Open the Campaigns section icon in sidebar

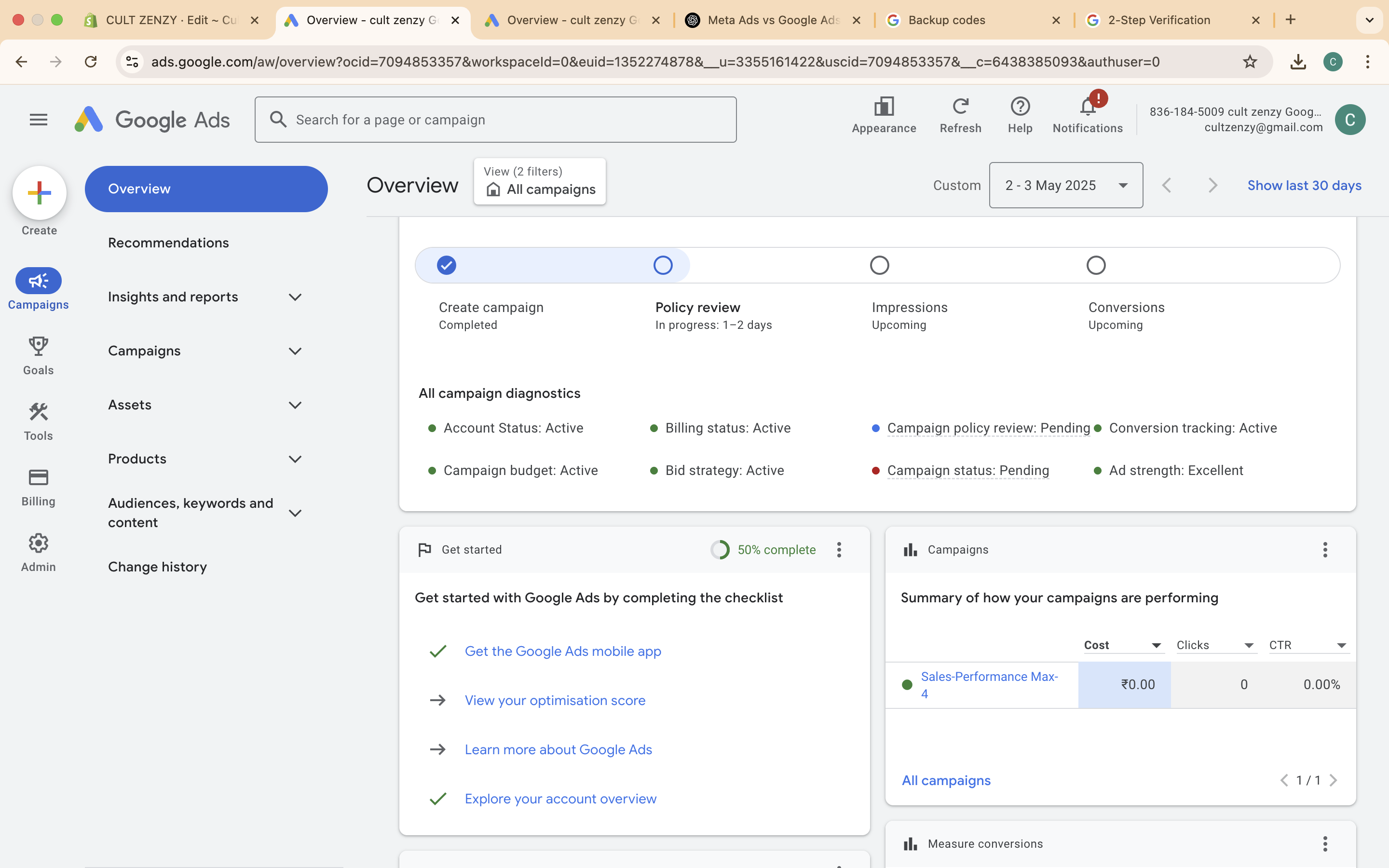[38, 281]
